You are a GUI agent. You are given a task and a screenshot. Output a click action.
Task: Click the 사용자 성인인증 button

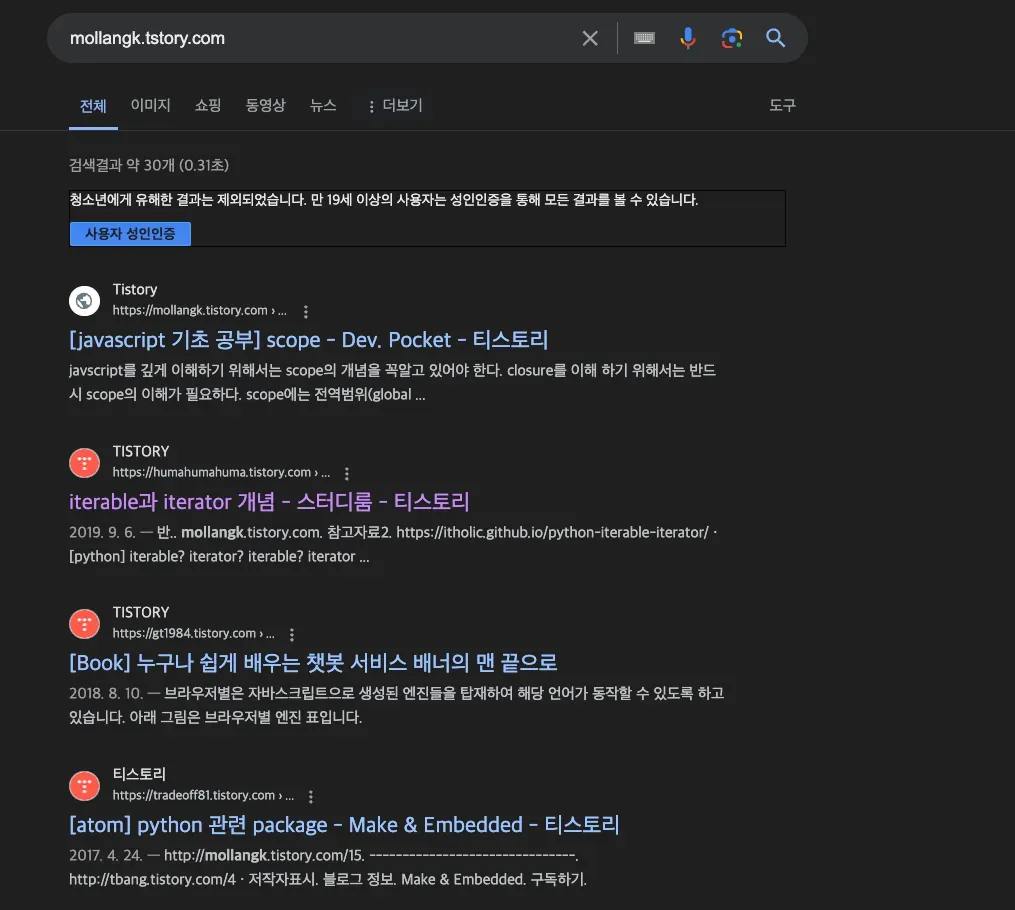[x=130, y=234]
